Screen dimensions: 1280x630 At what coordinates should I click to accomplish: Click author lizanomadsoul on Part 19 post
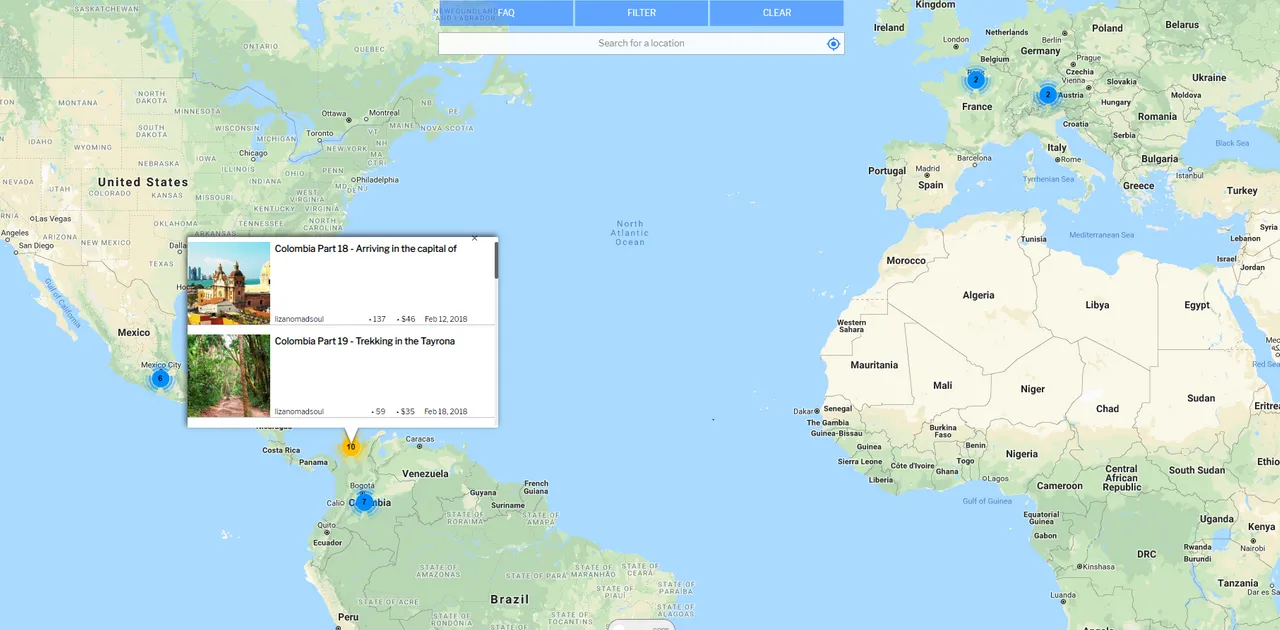tap(299, 411)
